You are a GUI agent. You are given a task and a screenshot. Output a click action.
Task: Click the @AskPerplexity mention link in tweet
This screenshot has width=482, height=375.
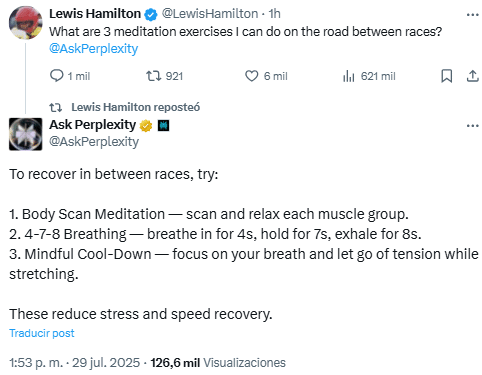[94, 49]
